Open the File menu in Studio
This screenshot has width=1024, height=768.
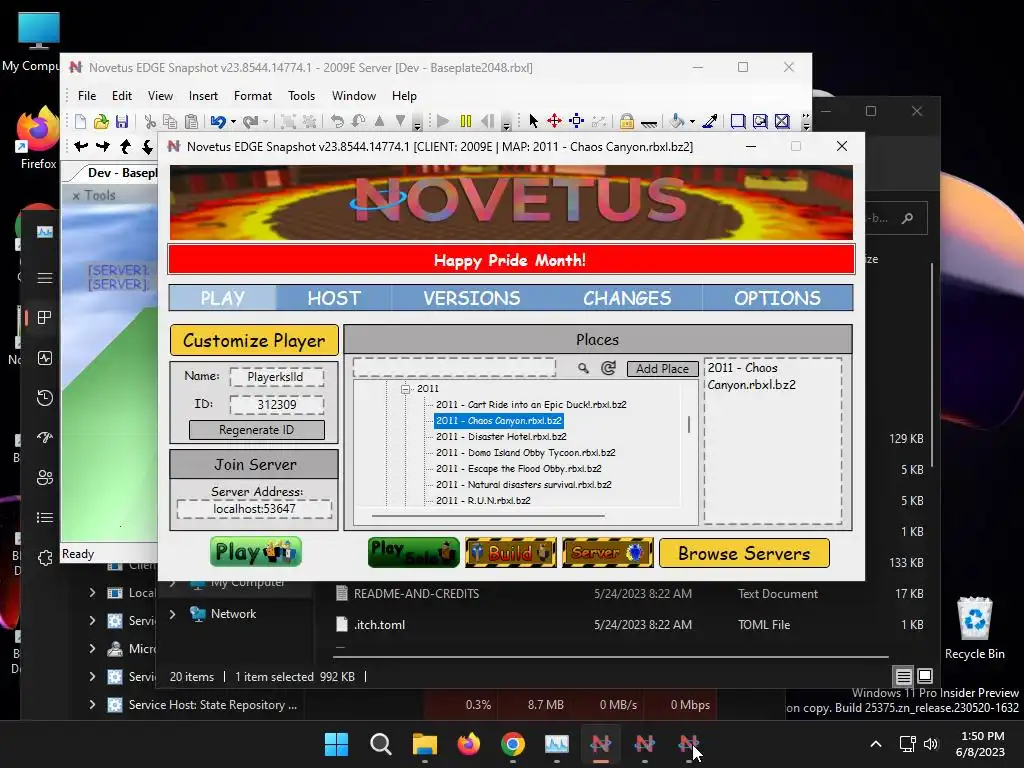click(x=87, y=96)
